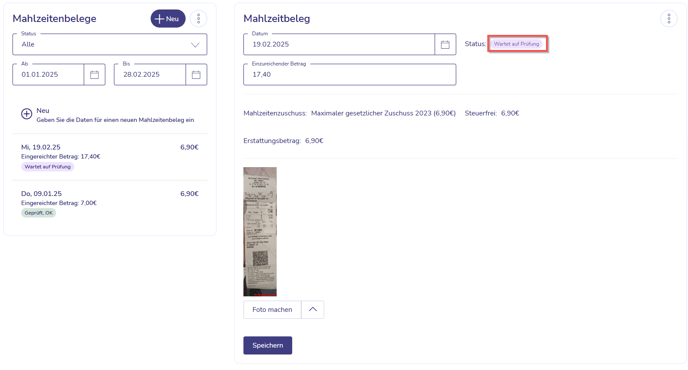Expand the Foto machen options arrow
Image resolution: width=688 pixels, height=370 pixels.
tap(312, 309)
